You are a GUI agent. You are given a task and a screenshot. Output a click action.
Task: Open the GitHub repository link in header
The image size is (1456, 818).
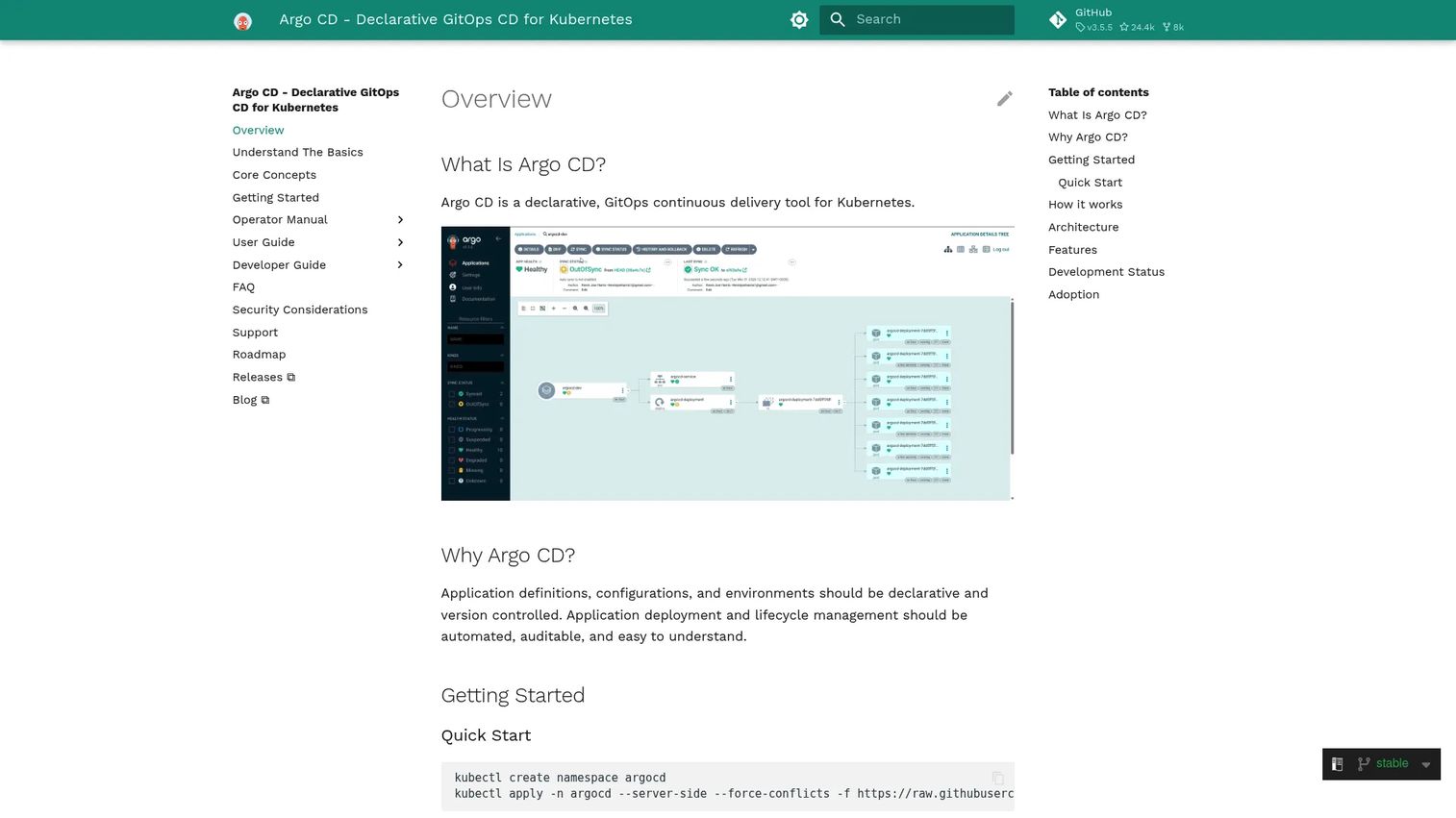(1117, 20)
